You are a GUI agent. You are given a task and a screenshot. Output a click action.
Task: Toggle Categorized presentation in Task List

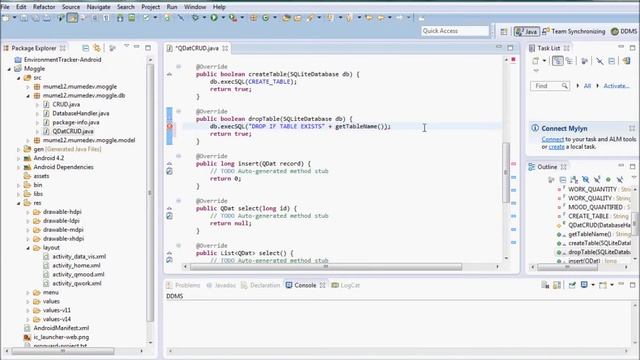click(557, 61)
